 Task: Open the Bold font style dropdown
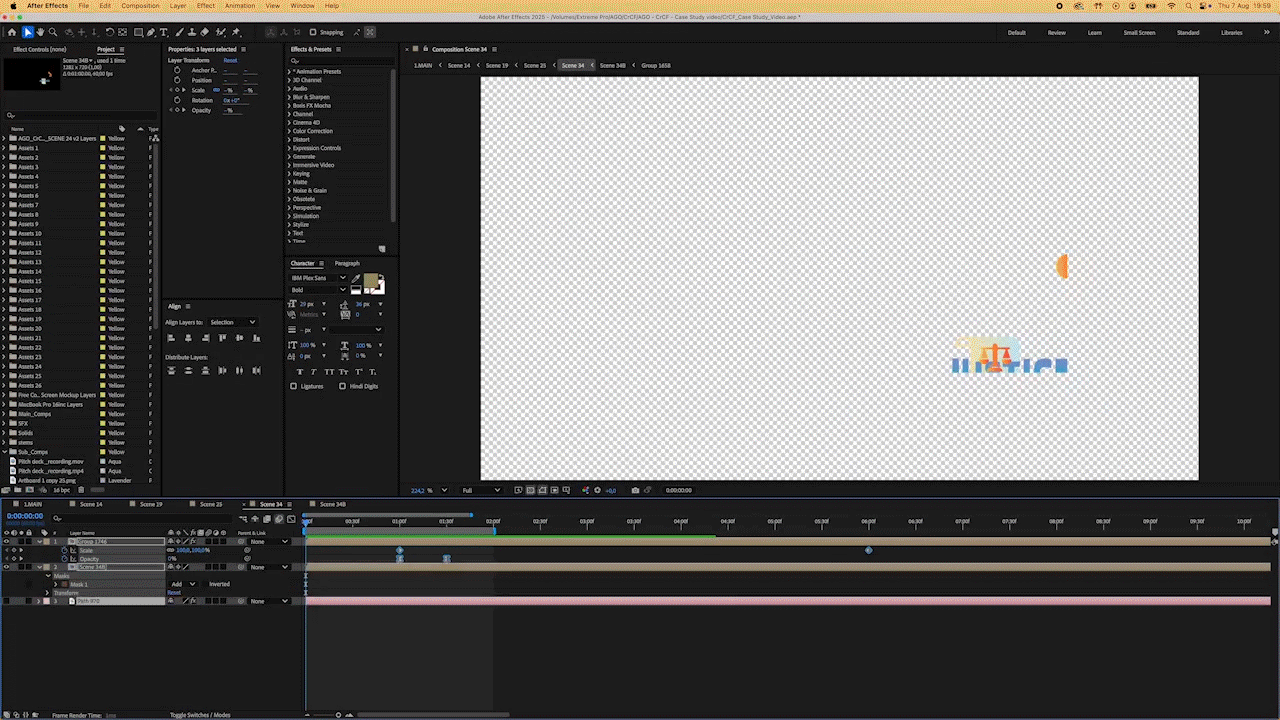pos(317,290)
